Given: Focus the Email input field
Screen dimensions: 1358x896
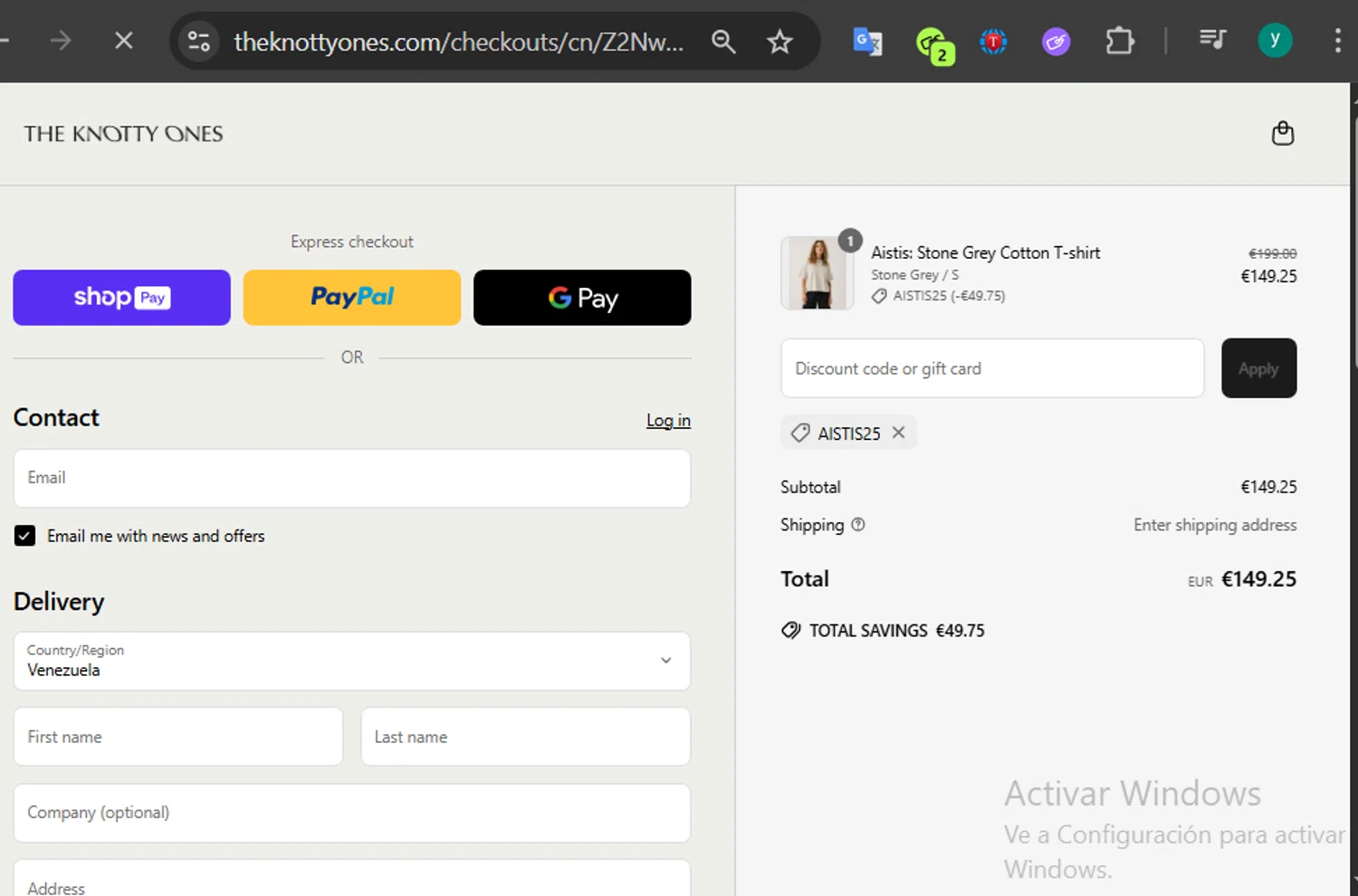Looking at the screenshot, I should tap(352, 478).
